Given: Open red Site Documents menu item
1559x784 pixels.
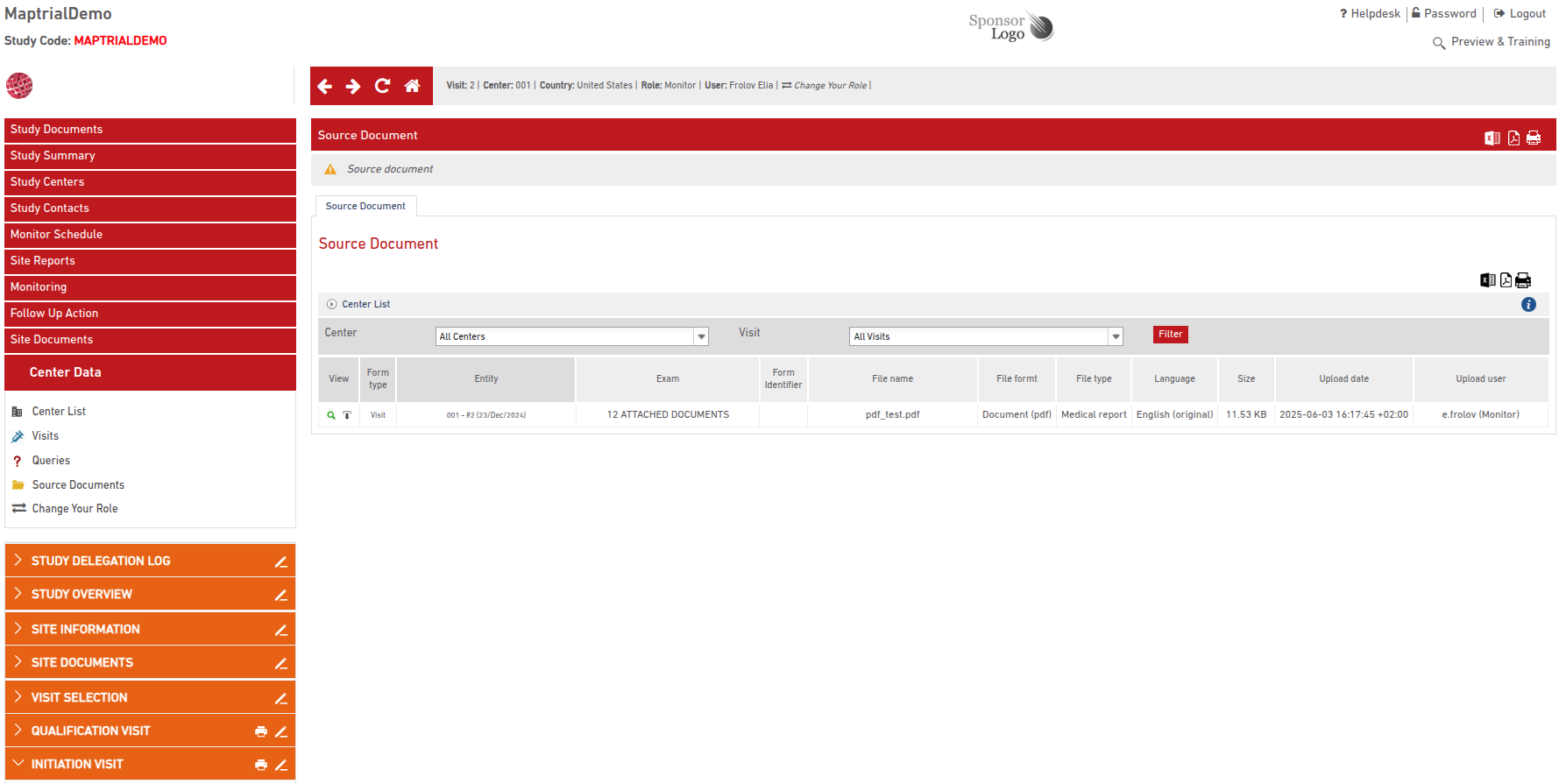Looking at the screenshot, I should (x=150, y=340).
